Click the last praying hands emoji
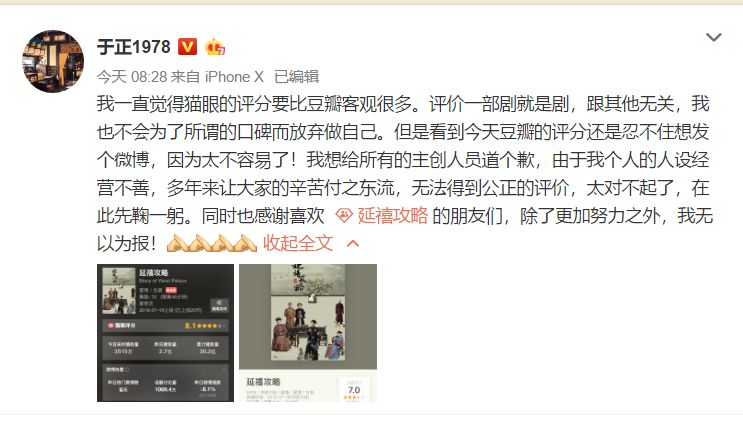Screen dimensions: 743x422 pyautogui.click(x=245, y=243)
